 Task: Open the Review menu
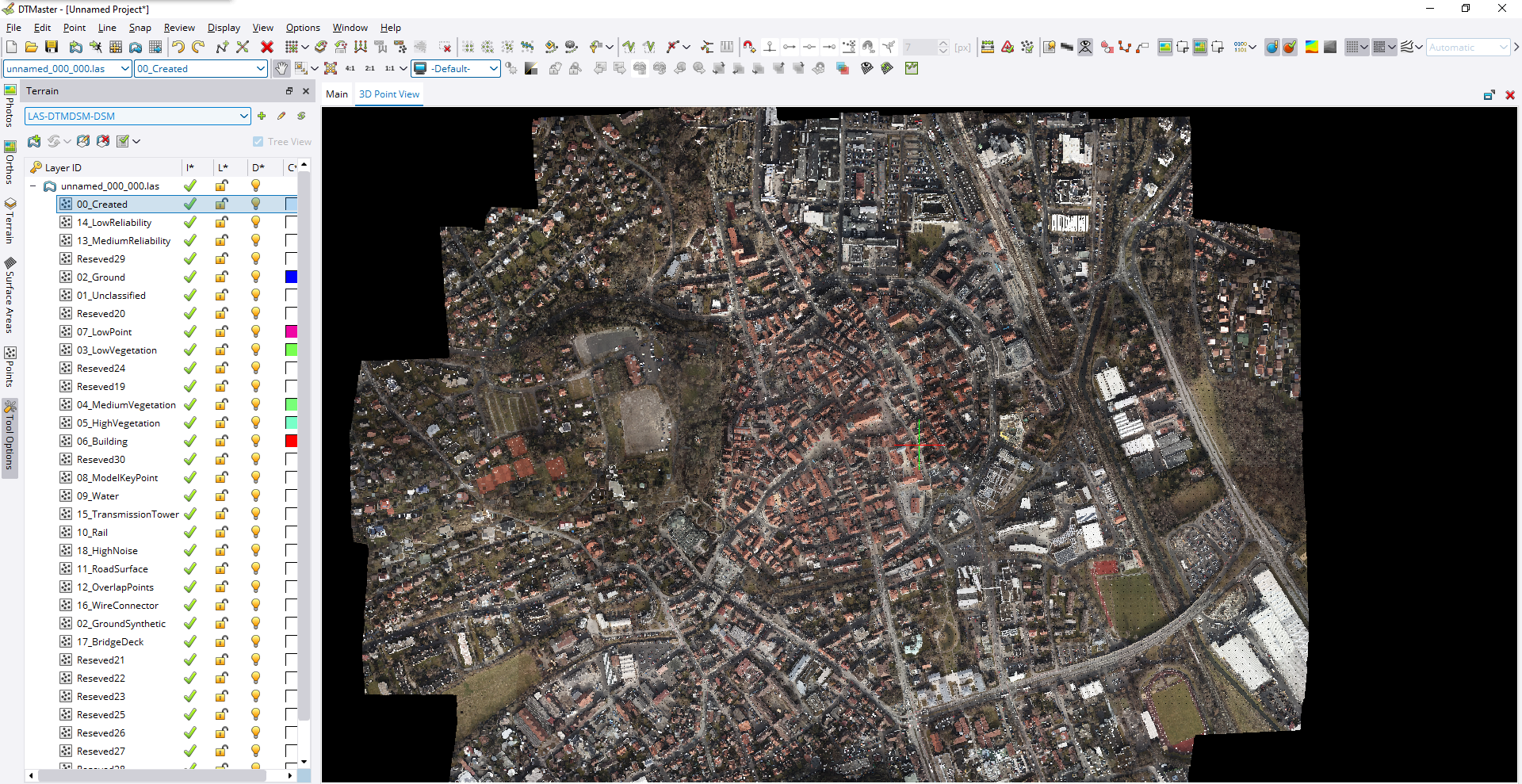pyautogui.click(x=179, y=28)
